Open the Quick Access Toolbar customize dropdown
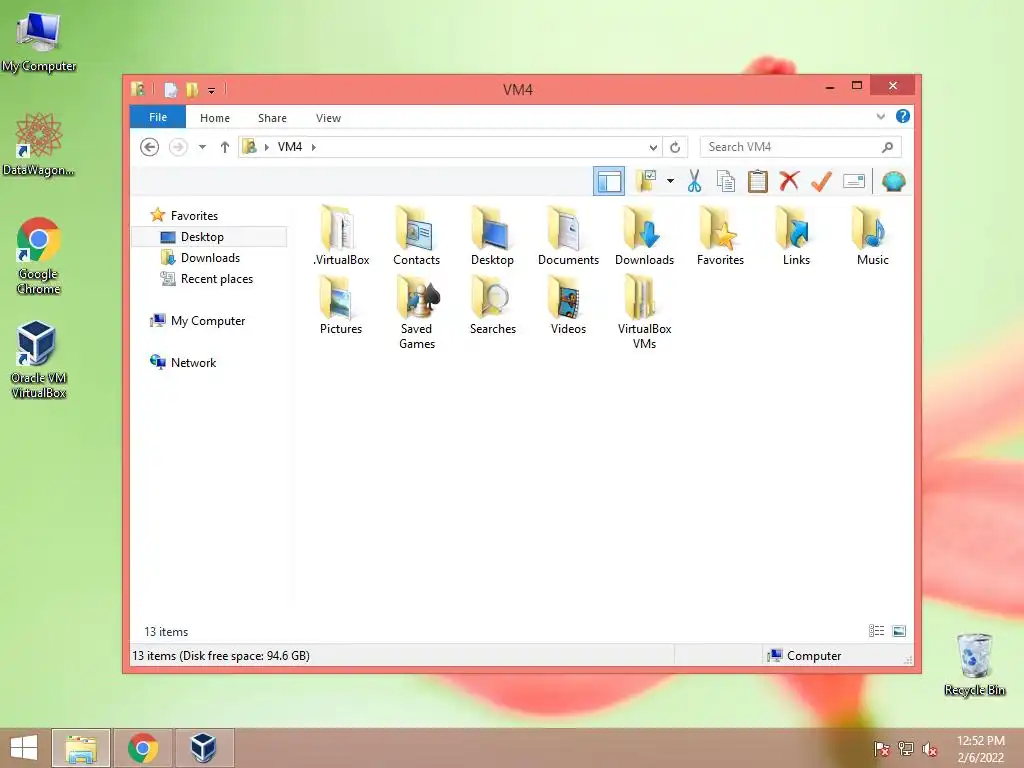Image resolution: width=1024 pixels, height=768 pixels. (x=212, y=91)
